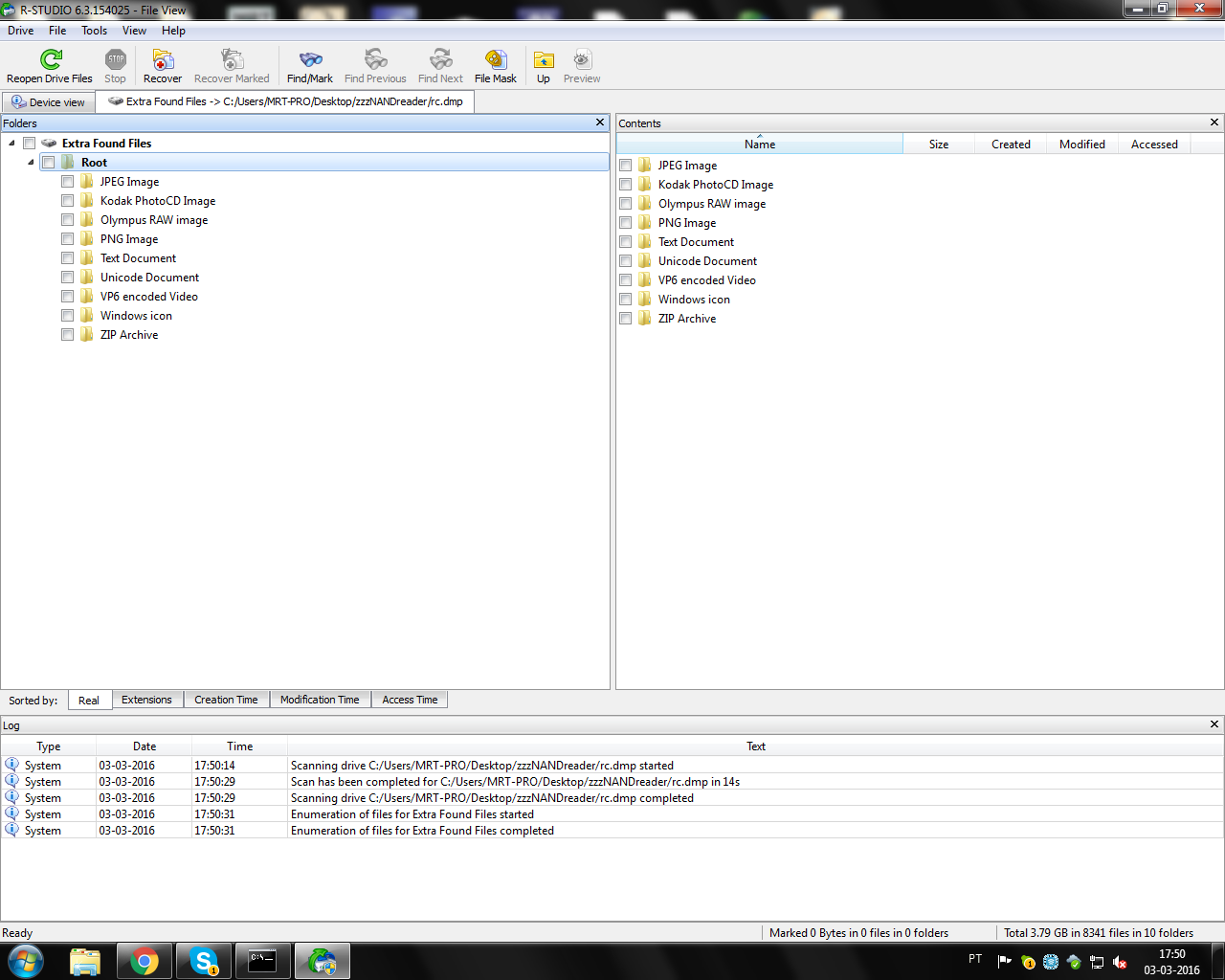
Task: Check VP6 encoded Video checkbox in Contents
Action: [x=626, y=280]
